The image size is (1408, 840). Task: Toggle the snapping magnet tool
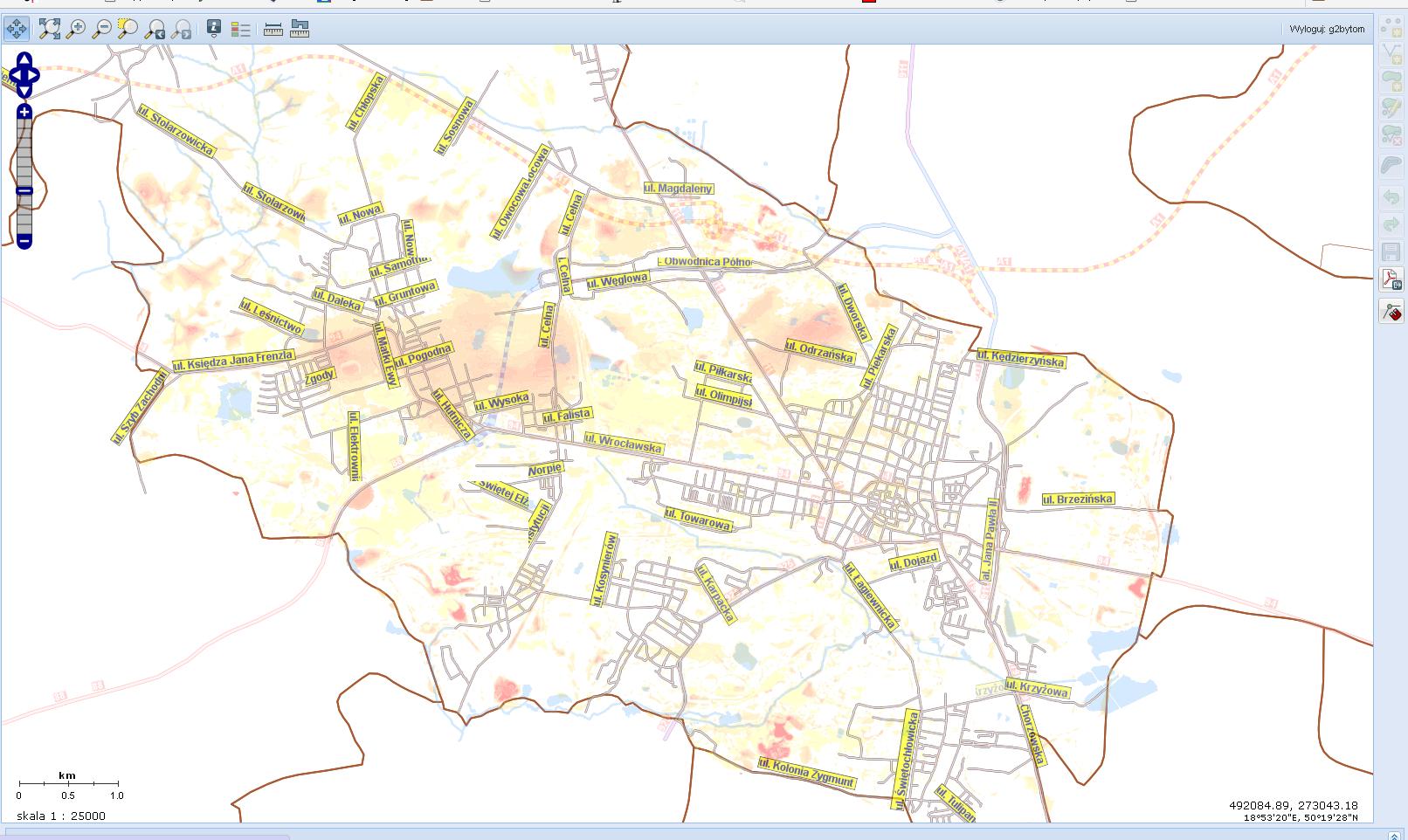pyautogui.click(x=1391, y=311)
